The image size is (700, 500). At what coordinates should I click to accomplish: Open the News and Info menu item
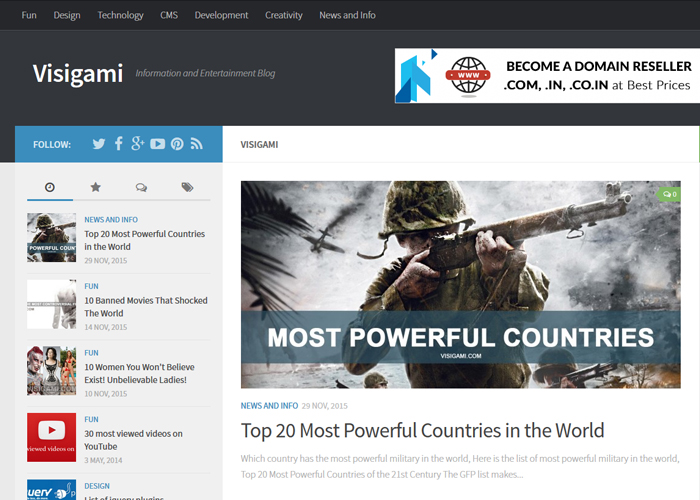[x=347, y=15]
